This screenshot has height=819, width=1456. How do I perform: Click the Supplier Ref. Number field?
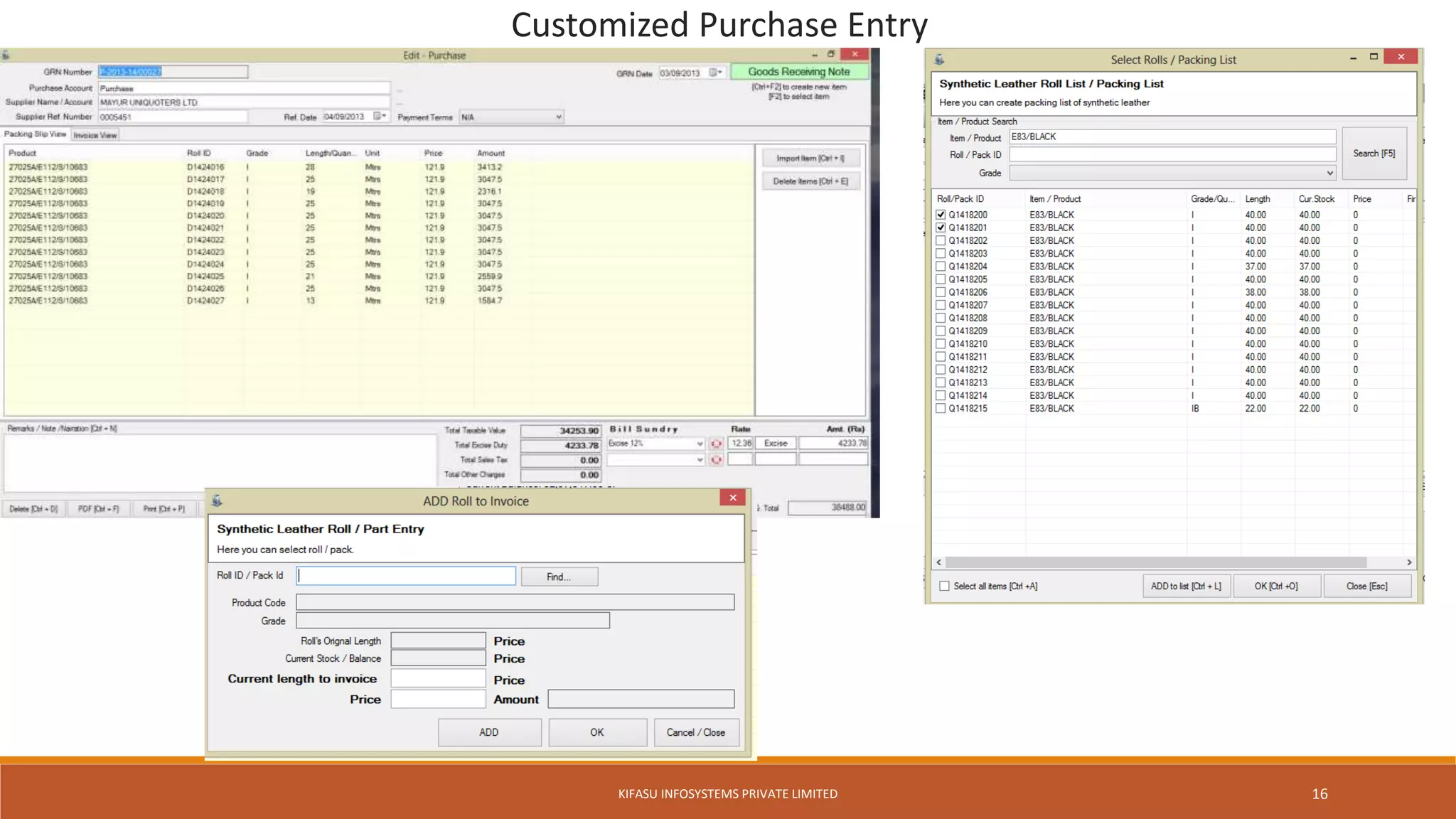point(173,117)
